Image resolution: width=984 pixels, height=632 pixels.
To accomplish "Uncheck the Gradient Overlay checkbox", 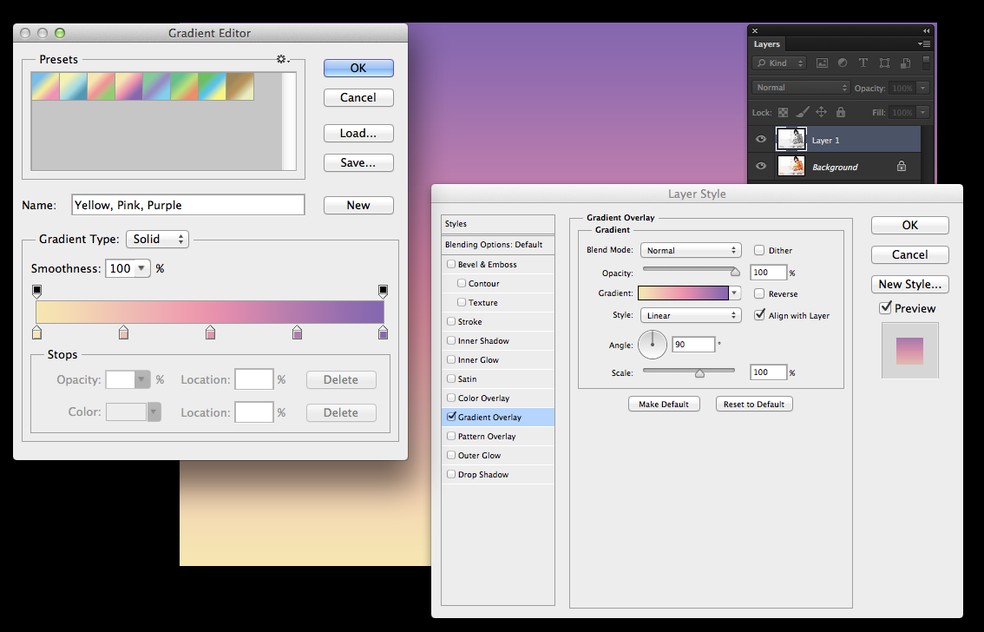I will tap(451, 416).
